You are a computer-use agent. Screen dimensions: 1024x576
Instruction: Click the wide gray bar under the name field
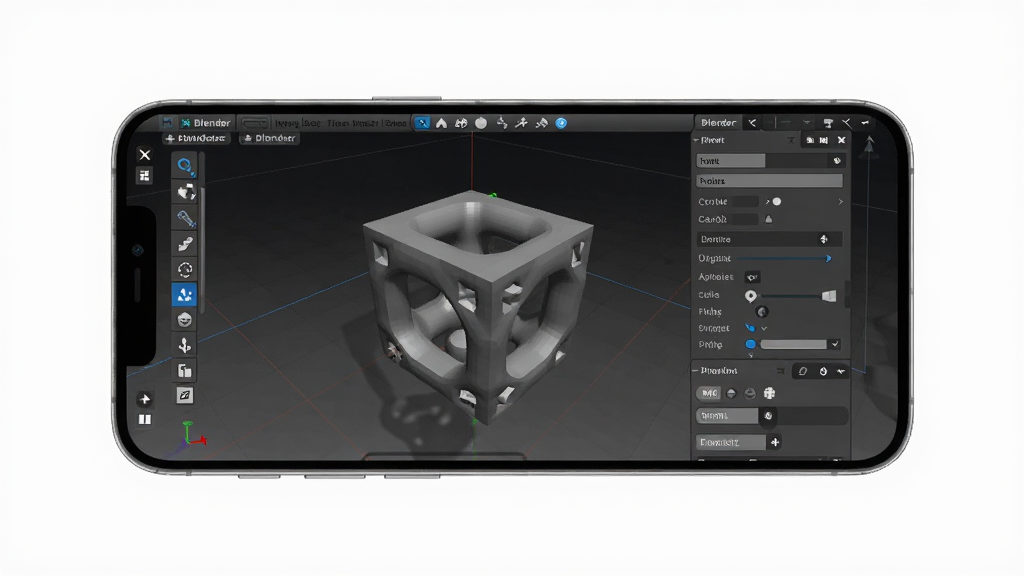tap(769, 181)
